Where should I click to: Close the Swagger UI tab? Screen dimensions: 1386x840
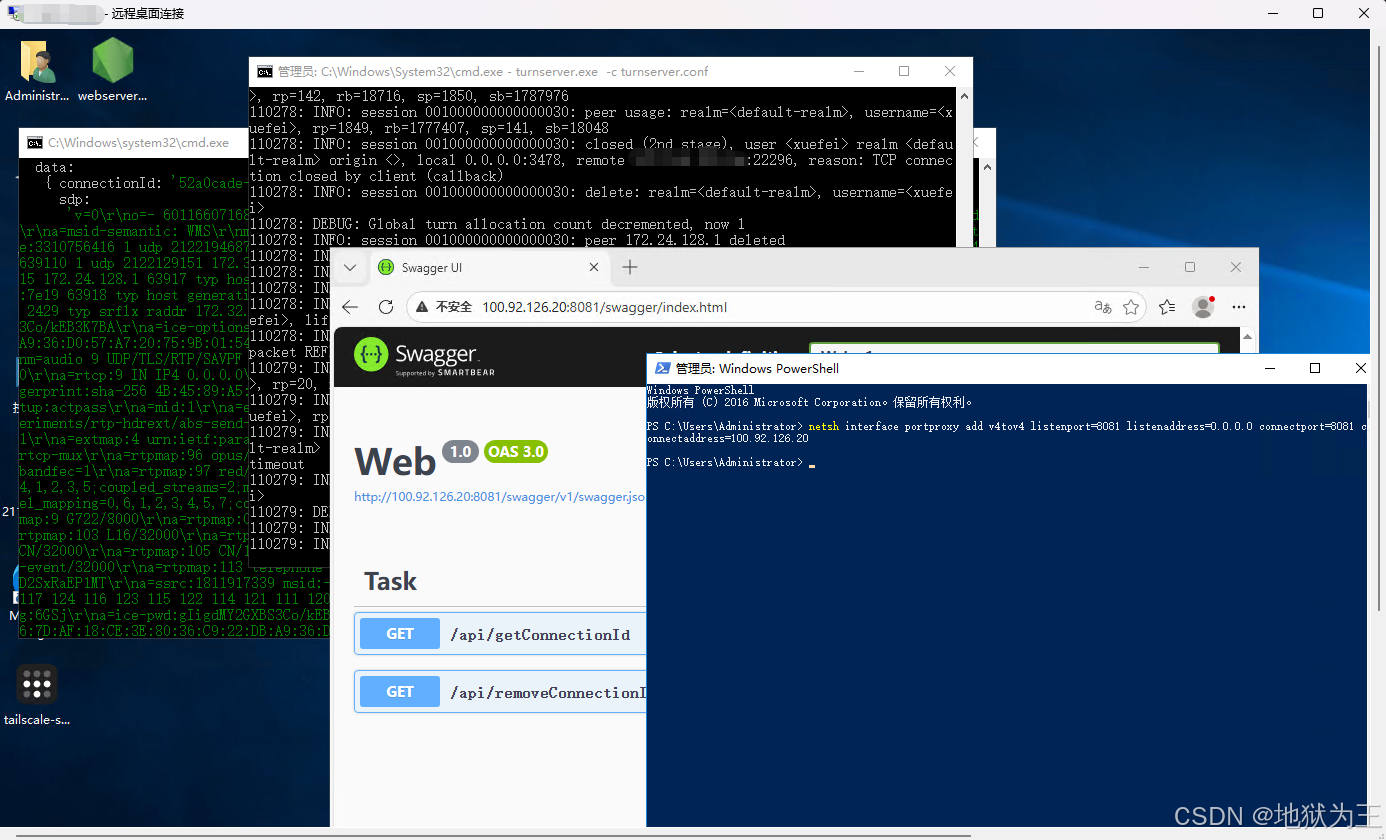coord(594,267)
